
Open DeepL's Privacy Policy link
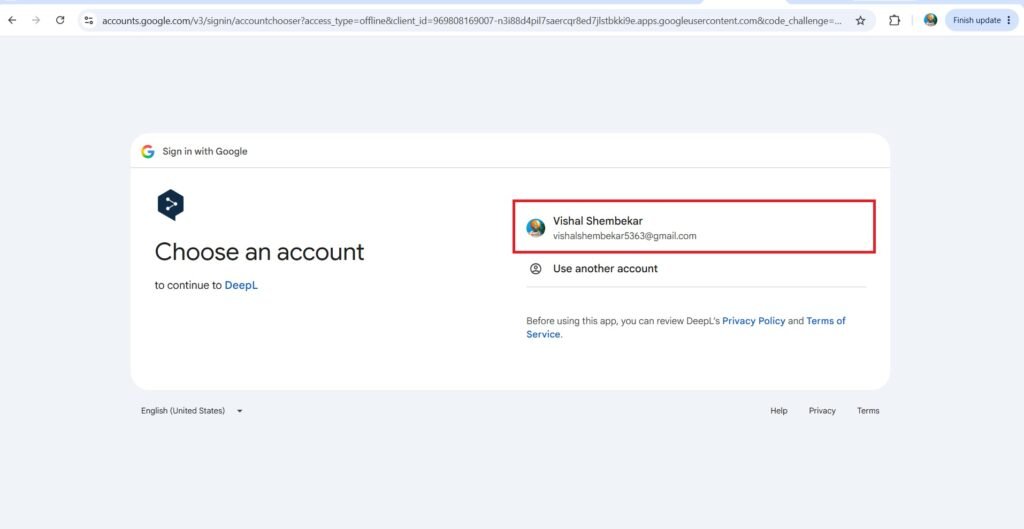coord(754,321)
